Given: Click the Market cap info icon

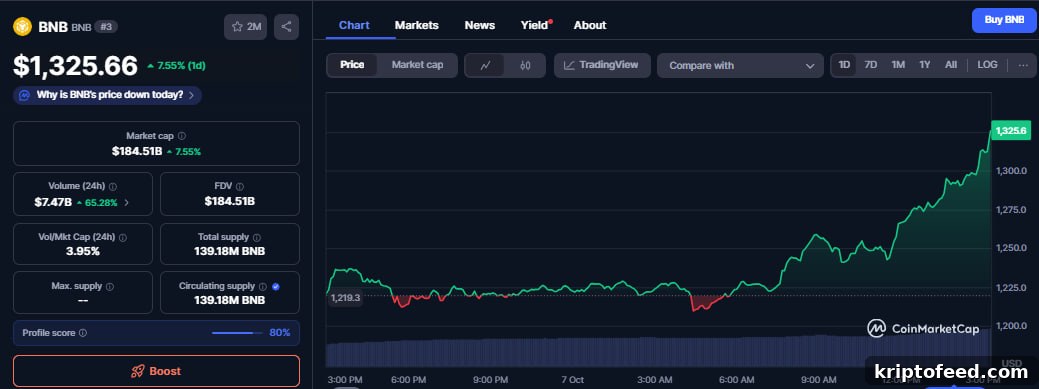Looking at the screenshot, I should [x=182, y=136].
